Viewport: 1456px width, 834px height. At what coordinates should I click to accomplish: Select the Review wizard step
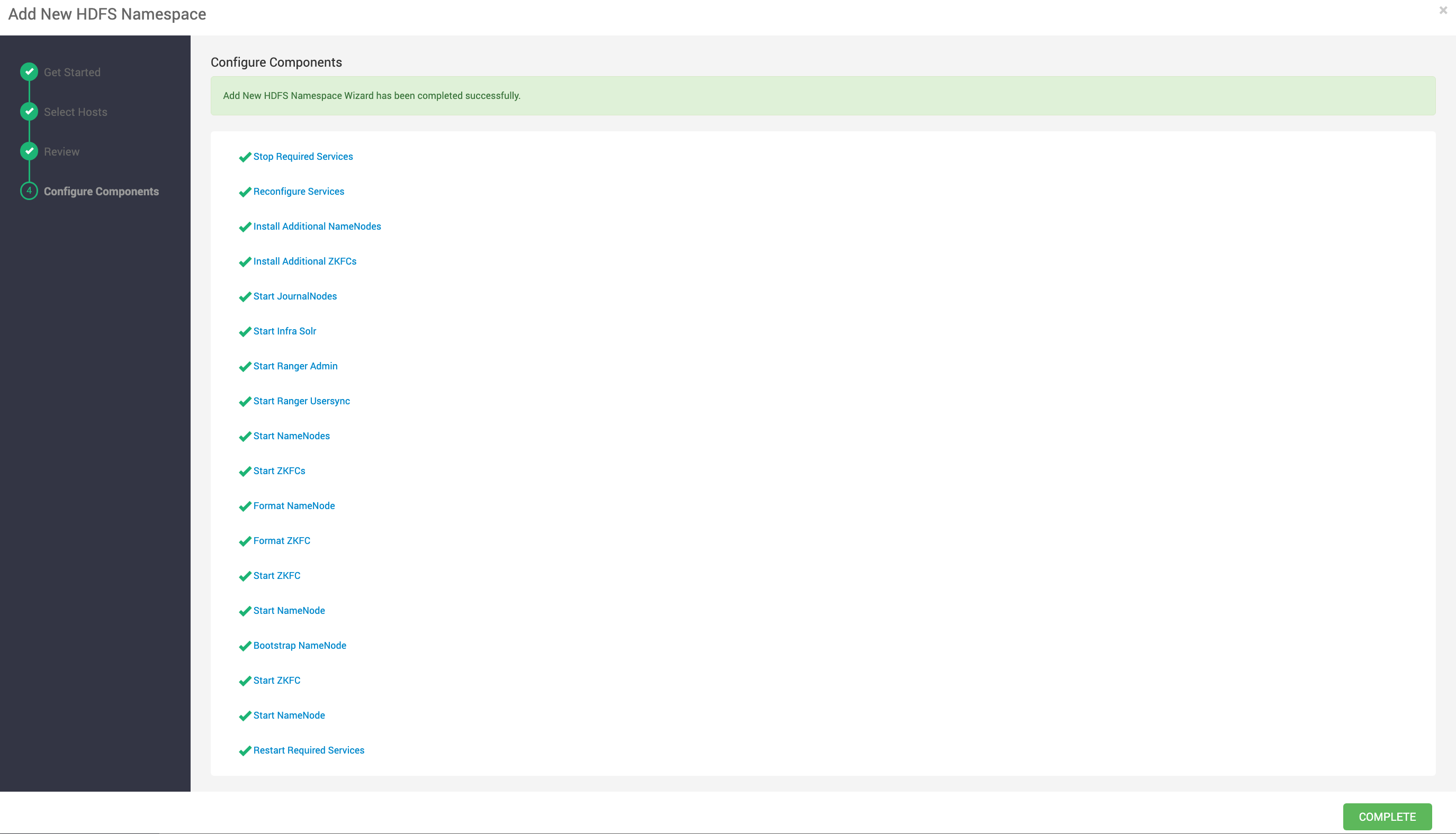[x=62, y=152]
